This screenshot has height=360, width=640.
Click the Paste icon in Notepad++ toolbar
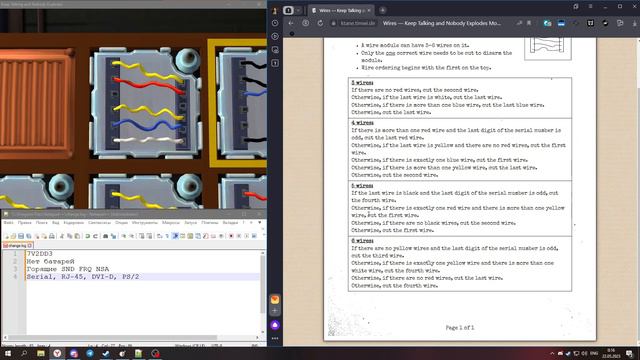pos(77,236)
